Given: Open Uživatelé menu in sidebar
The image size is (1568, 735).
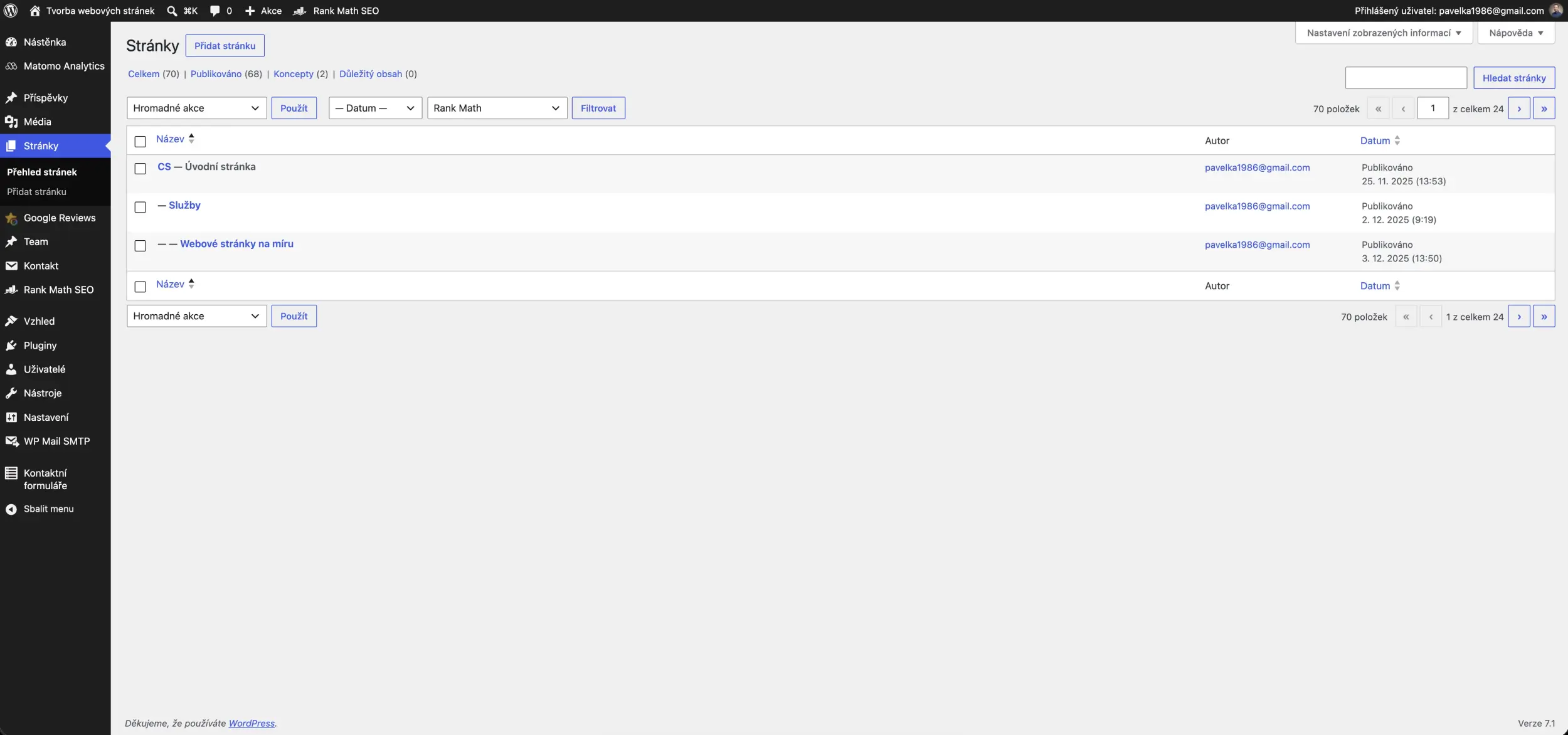Looking at the screenshot, I should click(55, 369).
